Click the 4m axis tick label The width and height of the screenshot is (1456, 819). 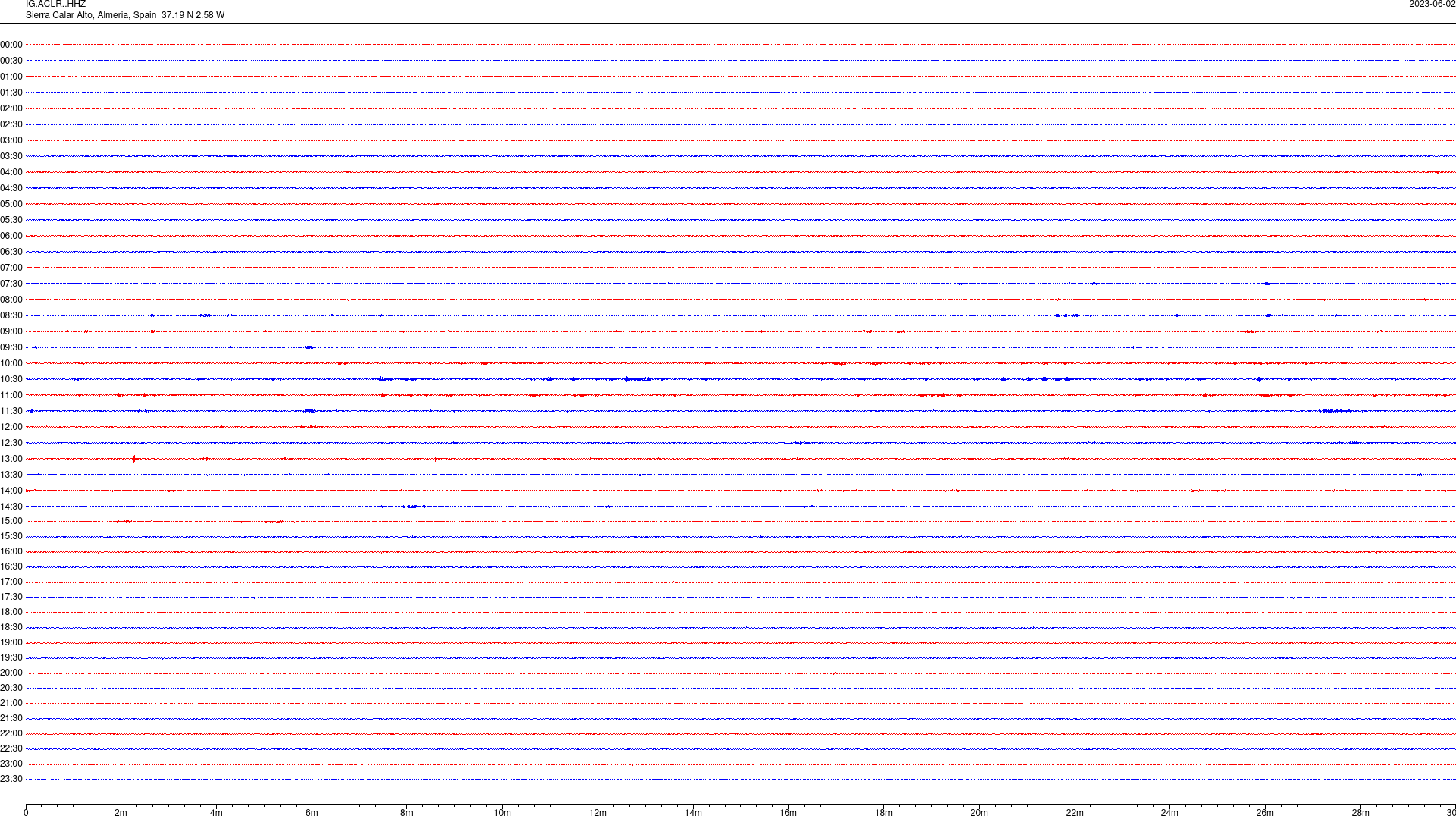(x=216, y=813)
